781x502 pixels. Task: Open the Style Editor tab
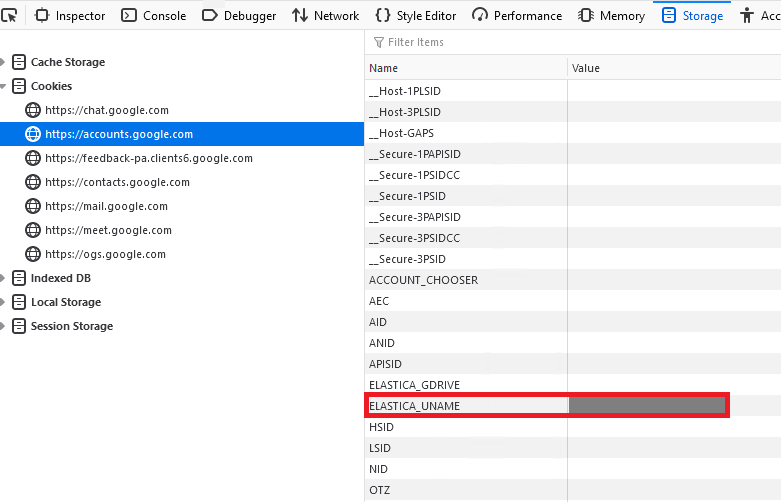pyautogui.click(x=414, y=15)
